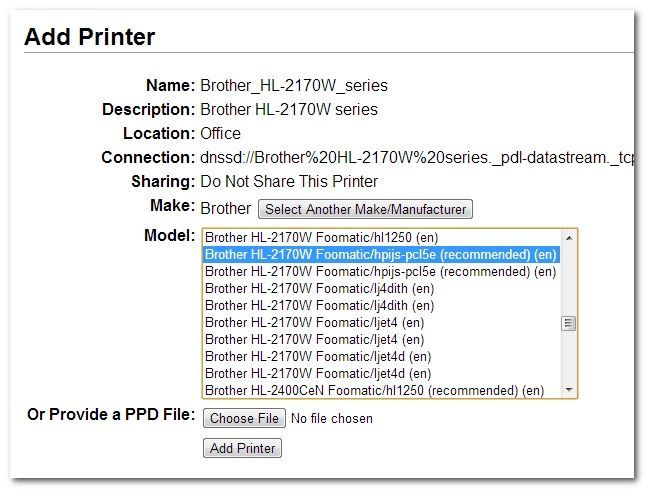Click the Choose File button
Image resolution: width=645 pixels, height=489 pixels.
click(x=244, y=418)
